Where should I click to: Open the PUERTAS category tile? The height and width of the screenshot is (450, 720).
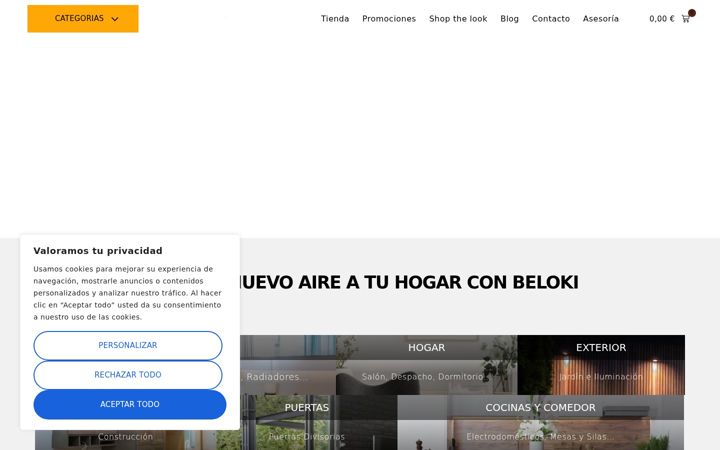coord(307,422)
